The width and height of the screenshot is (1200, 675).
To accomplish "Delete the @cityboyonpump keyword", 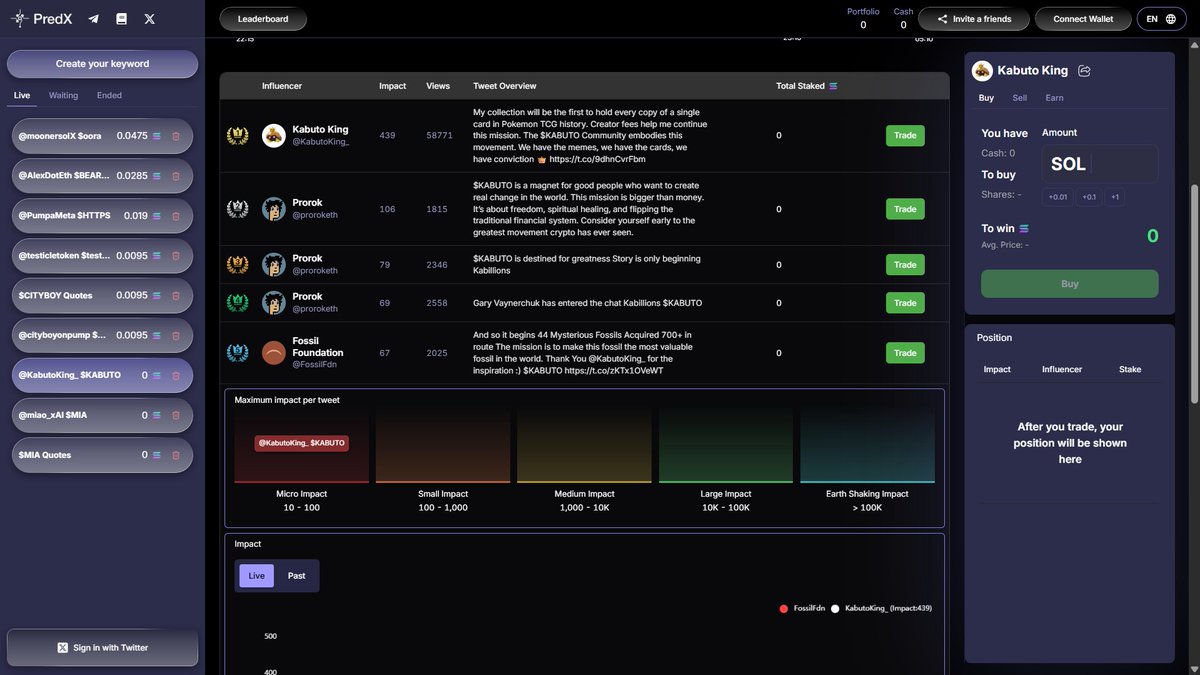I will coord(176,336).
